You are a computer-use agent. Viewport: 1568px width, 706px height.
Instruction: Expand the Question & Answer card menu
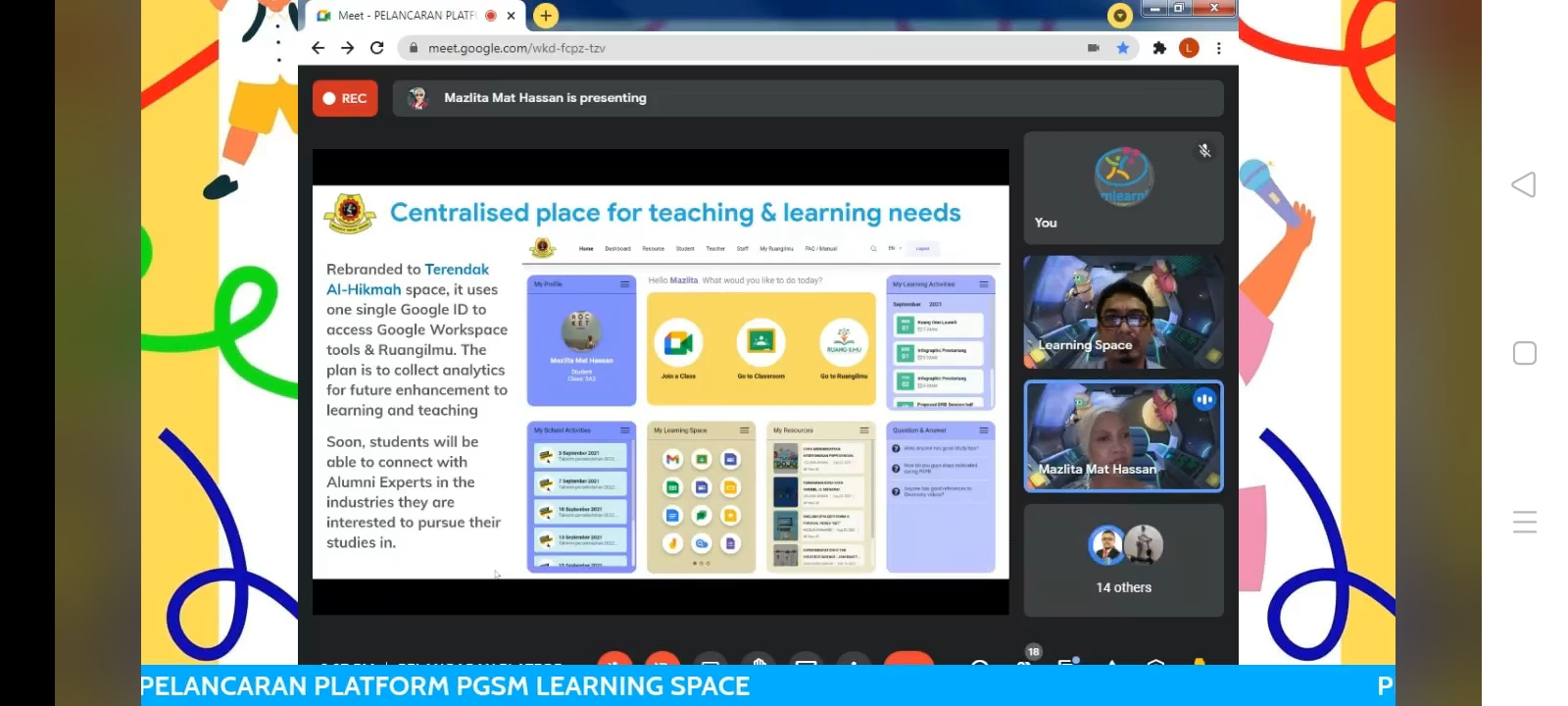(x=984, y=430)
